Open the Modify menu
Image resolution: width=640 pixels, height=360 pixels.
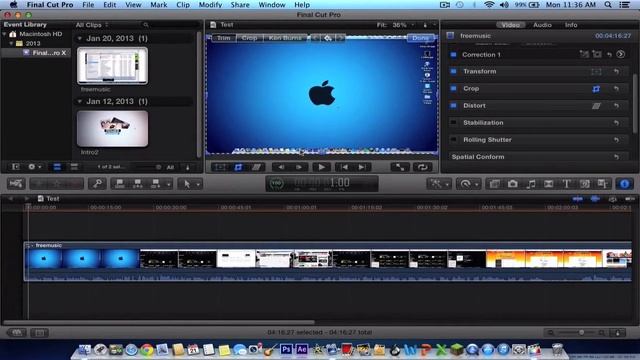(x=210, y=5)
